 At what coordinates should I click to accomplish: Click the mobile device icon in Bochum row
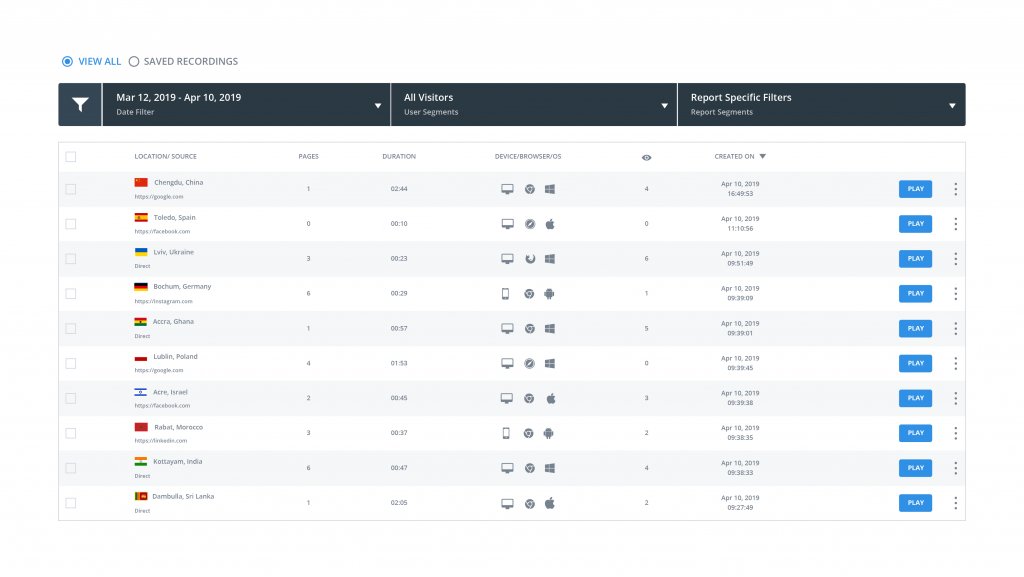(505, 294)
